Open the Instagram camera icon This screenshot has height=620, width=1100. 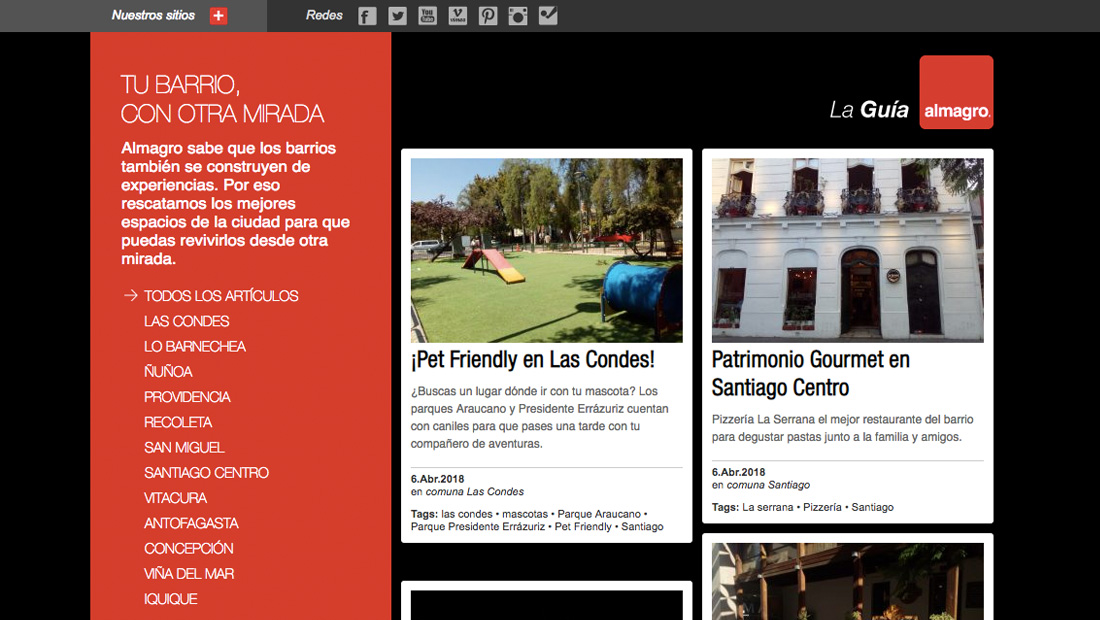tap(518, 16)
